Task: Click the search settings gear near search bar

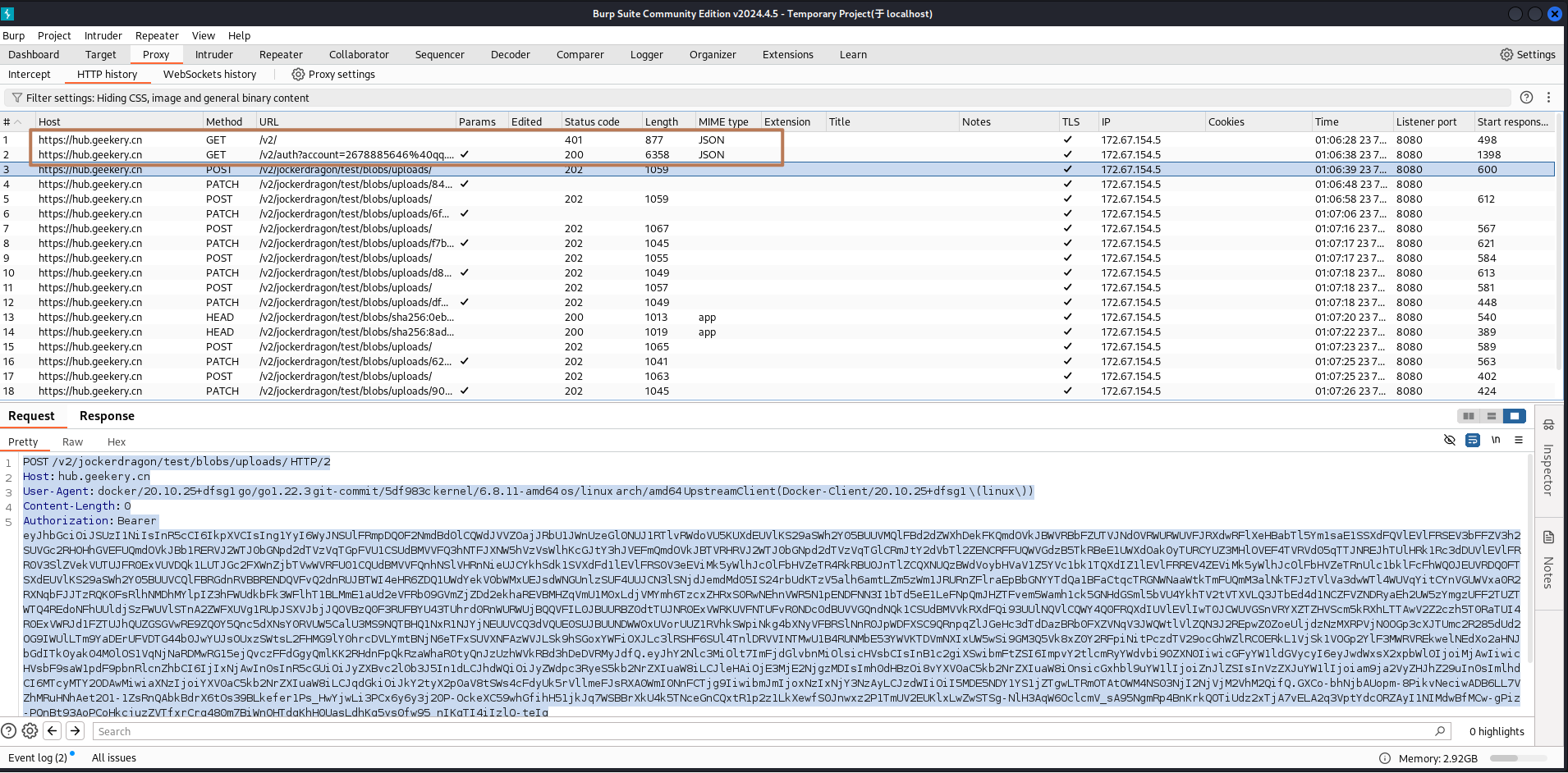Action: (x=30, y=731)
